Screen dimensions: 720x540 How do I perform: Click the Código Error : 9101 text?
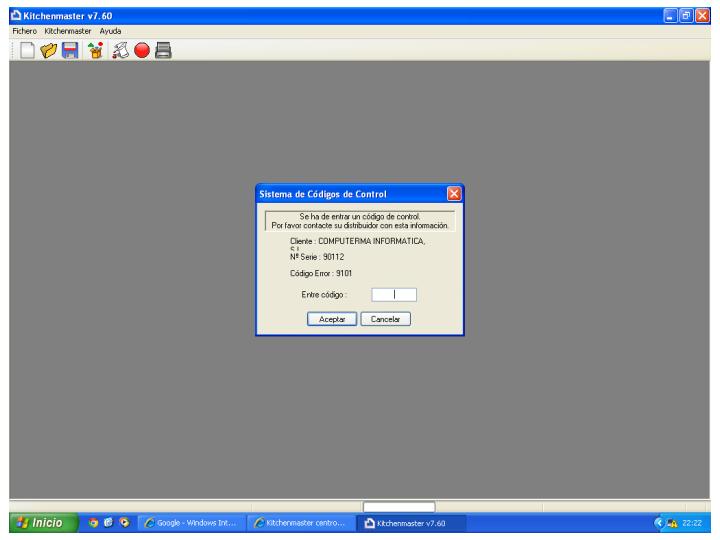click(321, 274)
